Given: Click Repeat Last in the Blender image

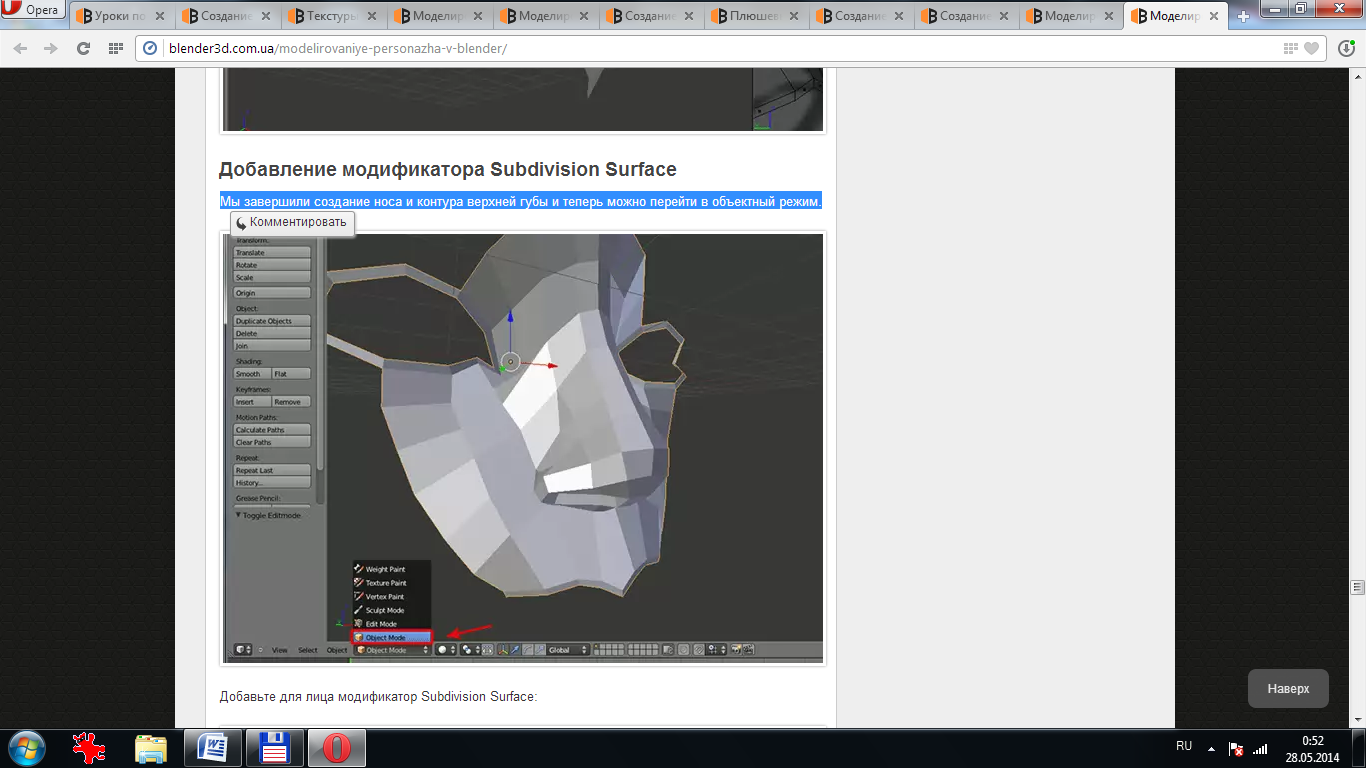Looking at the screenshot, I should pyautogui.click(x=272, y=470).
